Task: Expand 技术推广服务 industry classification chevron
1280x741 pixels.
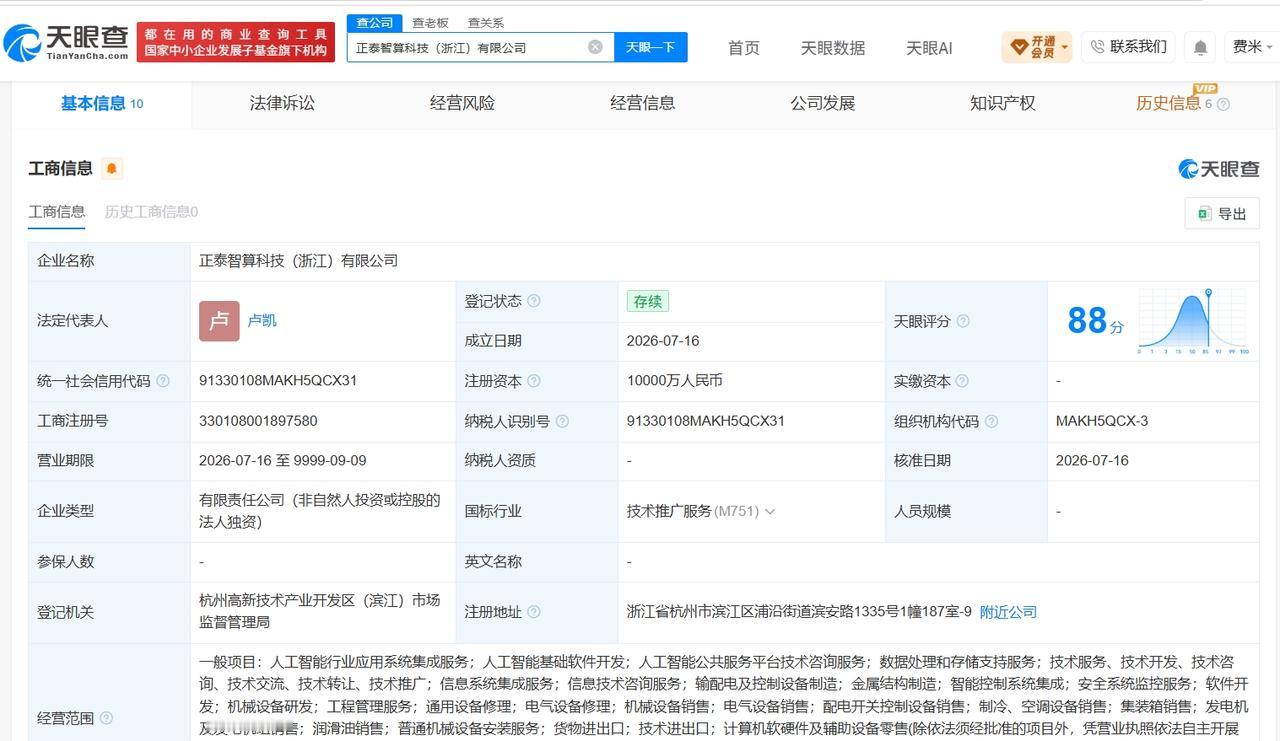Action: pos(769,511)
